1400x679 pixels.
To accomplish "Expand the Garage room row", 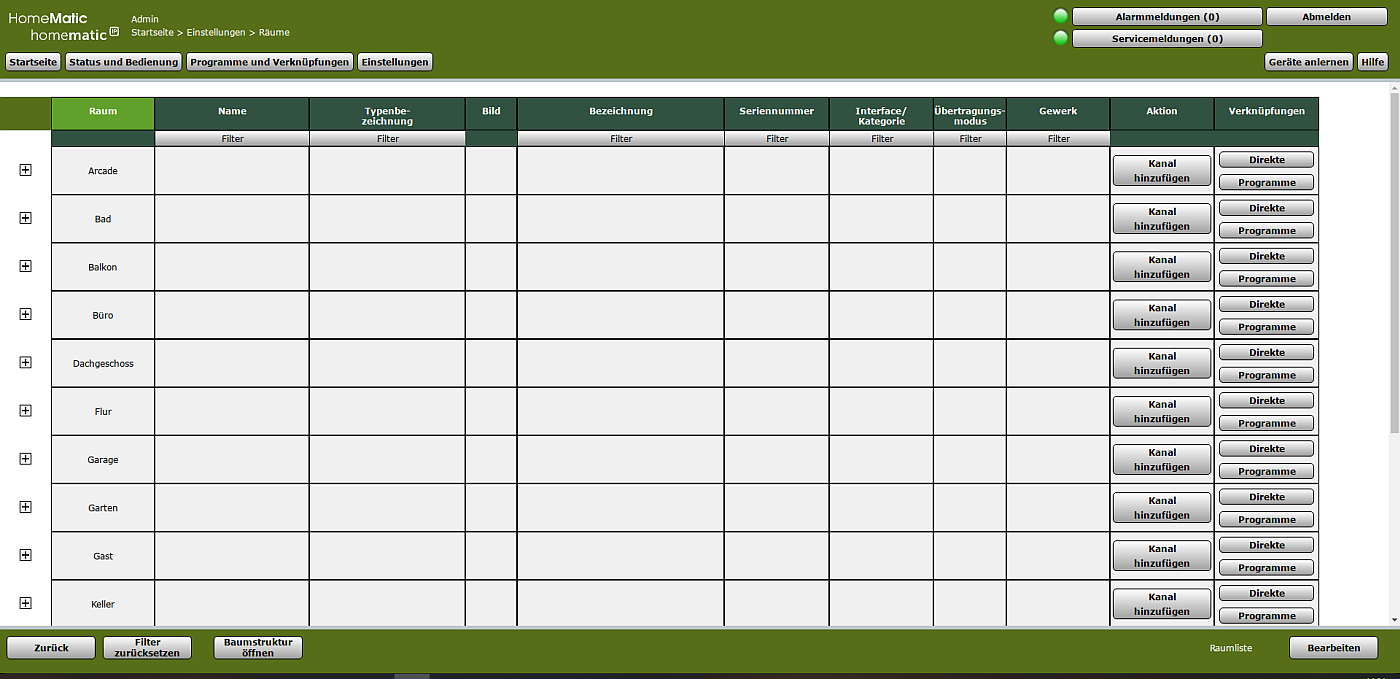I will pyautogui.click(x=25, y=458).
